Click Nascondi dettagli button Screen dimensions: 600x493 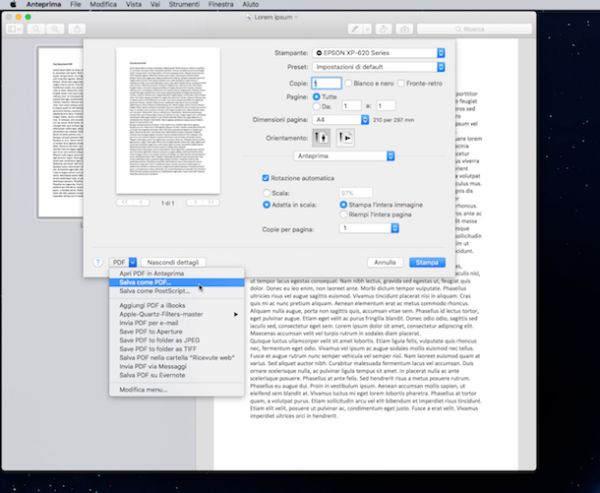tap(173, 262)
